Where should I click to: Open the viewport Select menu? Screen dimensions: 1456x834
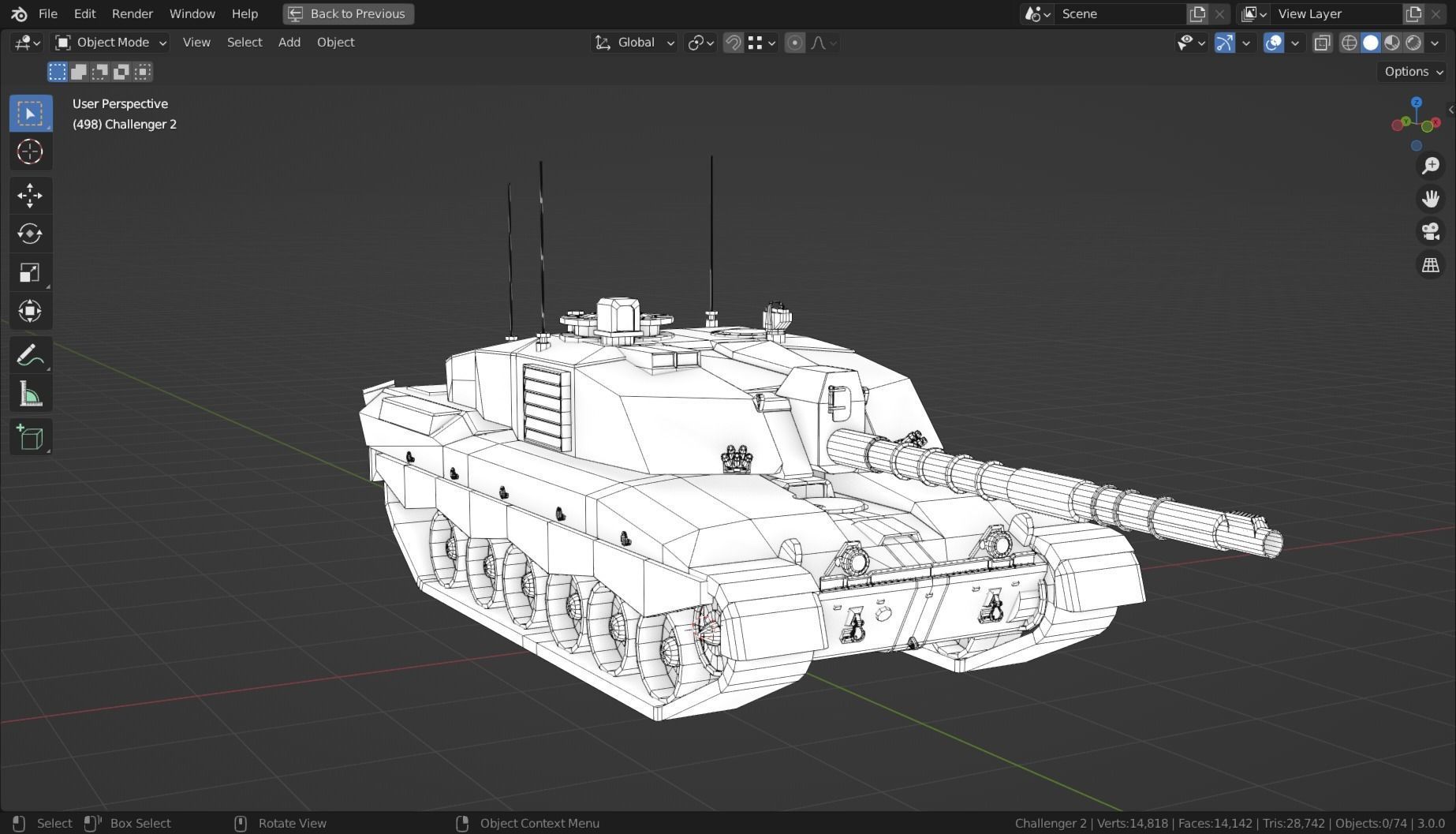tap(245, 43)
